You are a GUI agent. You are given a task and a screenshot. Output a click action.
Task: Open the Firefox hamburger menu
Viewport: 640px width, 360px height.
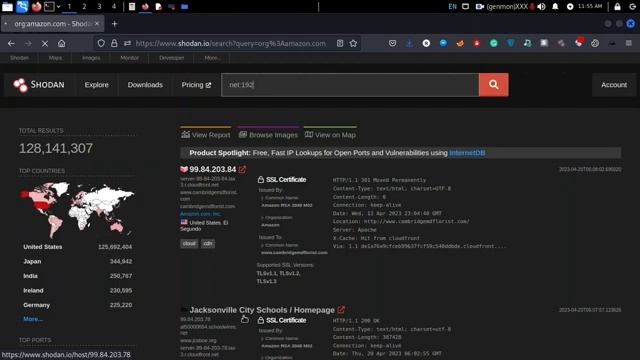(629, 43)
